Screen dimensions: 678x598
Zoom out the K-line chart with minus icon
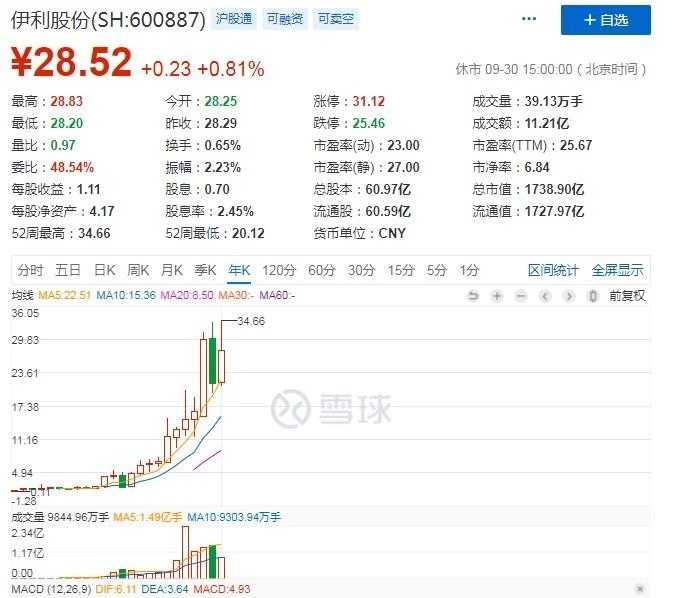(x=521, y=296)
